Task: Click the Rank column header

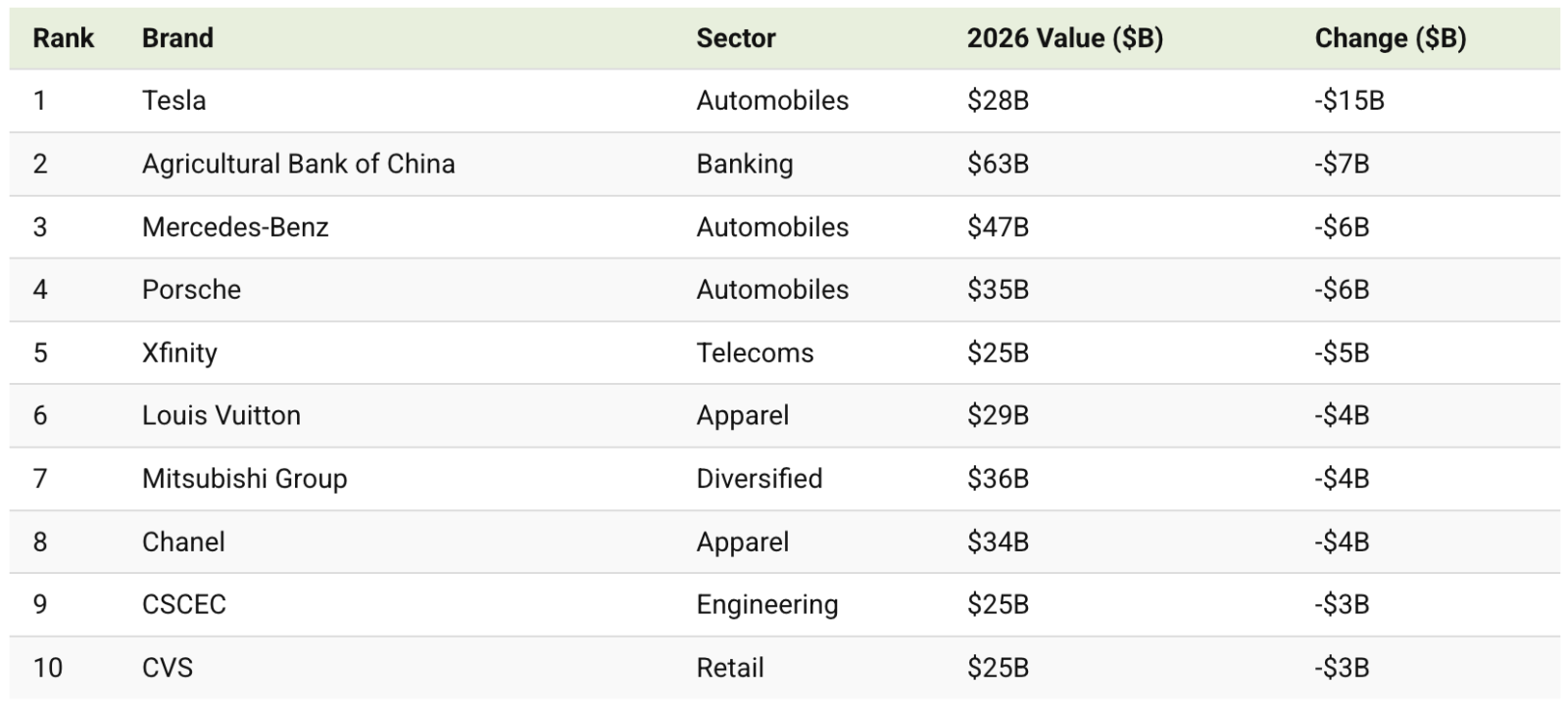Action: (x=63, y=38)
